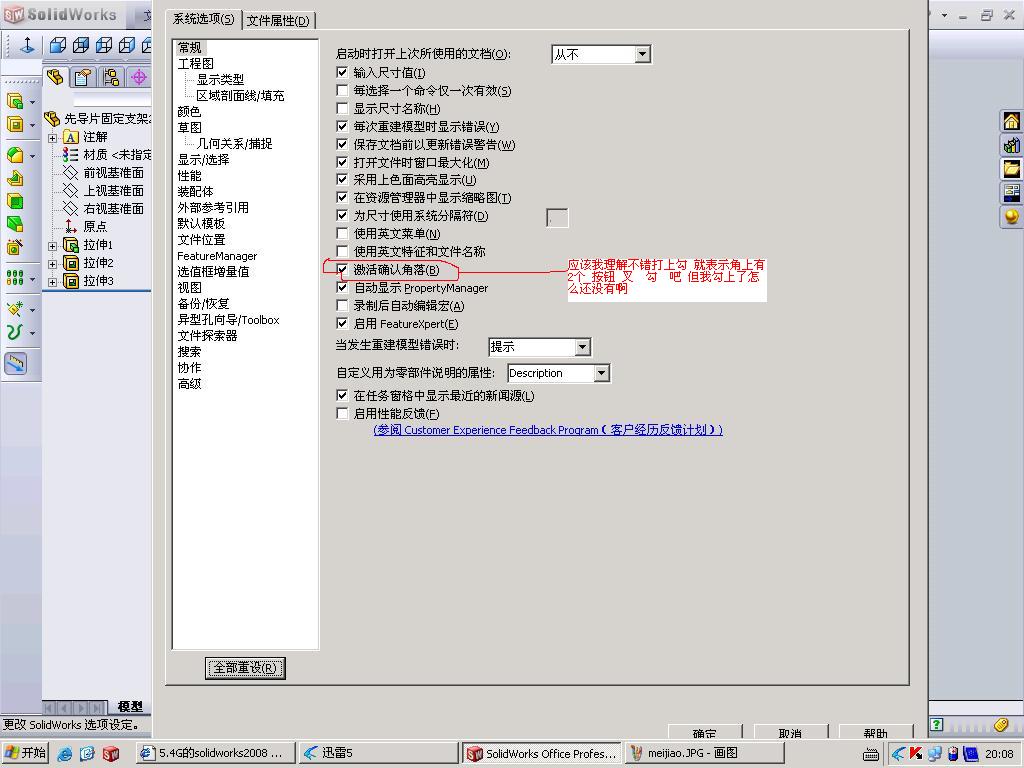1024x768 pixels.
Task: Click the Reference Geometry icon
Action: pos(15,309)
